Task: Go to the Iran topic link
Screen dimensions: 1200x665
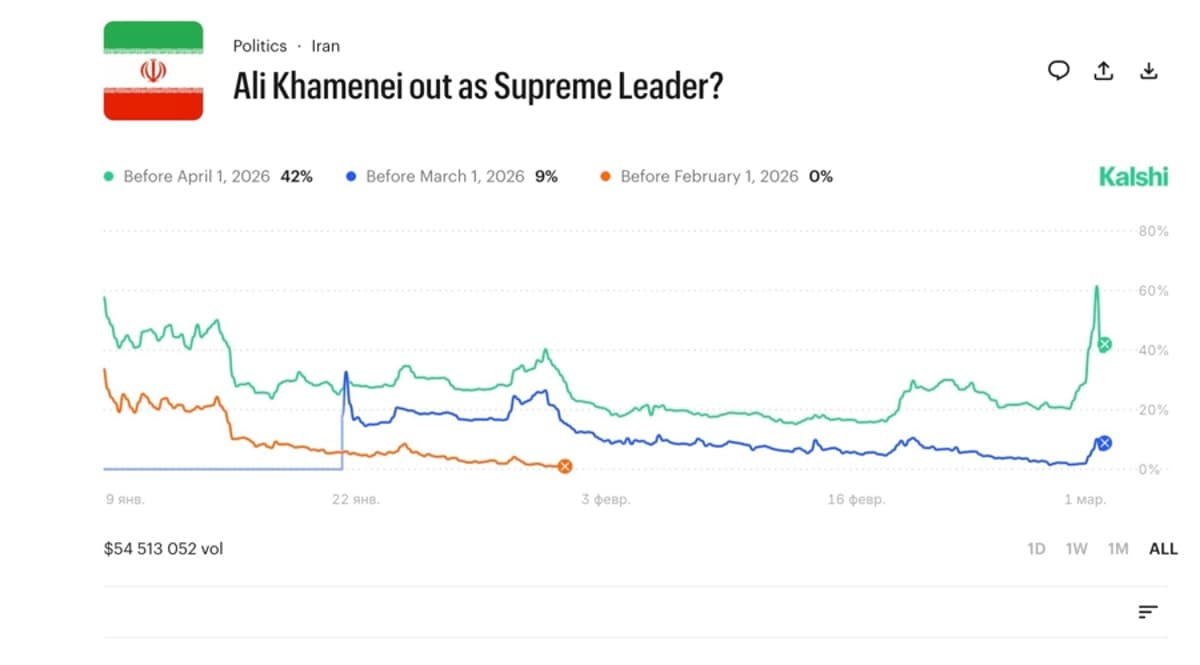Action: (x=325, y=45)
